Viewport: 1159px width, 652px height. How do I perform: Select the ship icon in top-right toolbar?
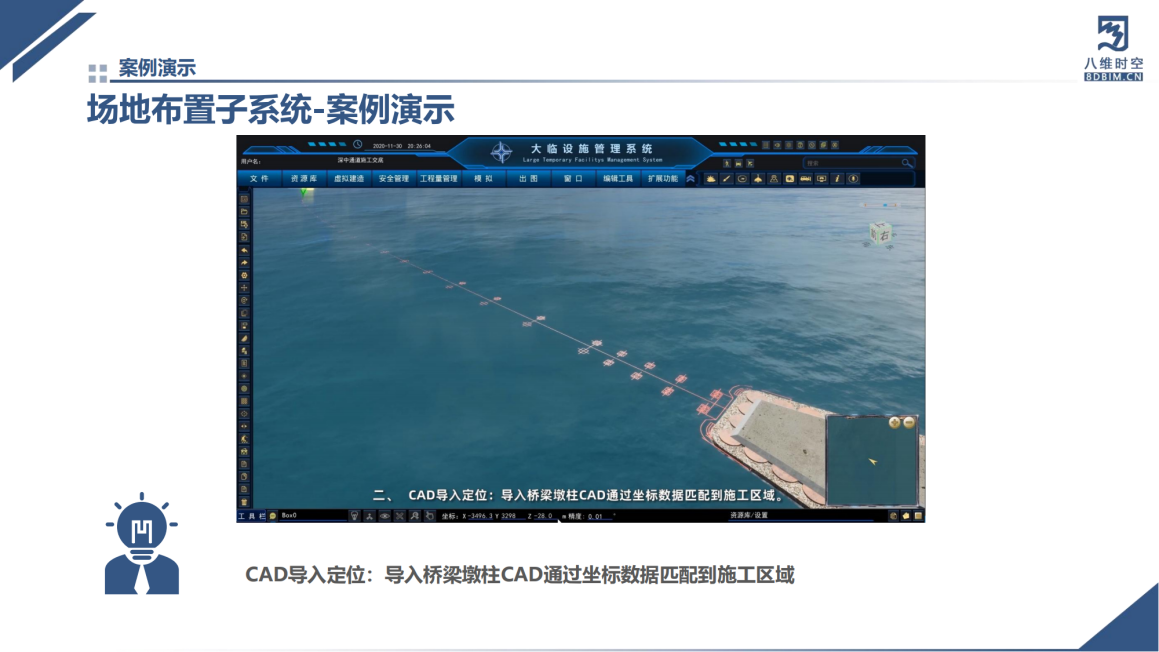711,179
